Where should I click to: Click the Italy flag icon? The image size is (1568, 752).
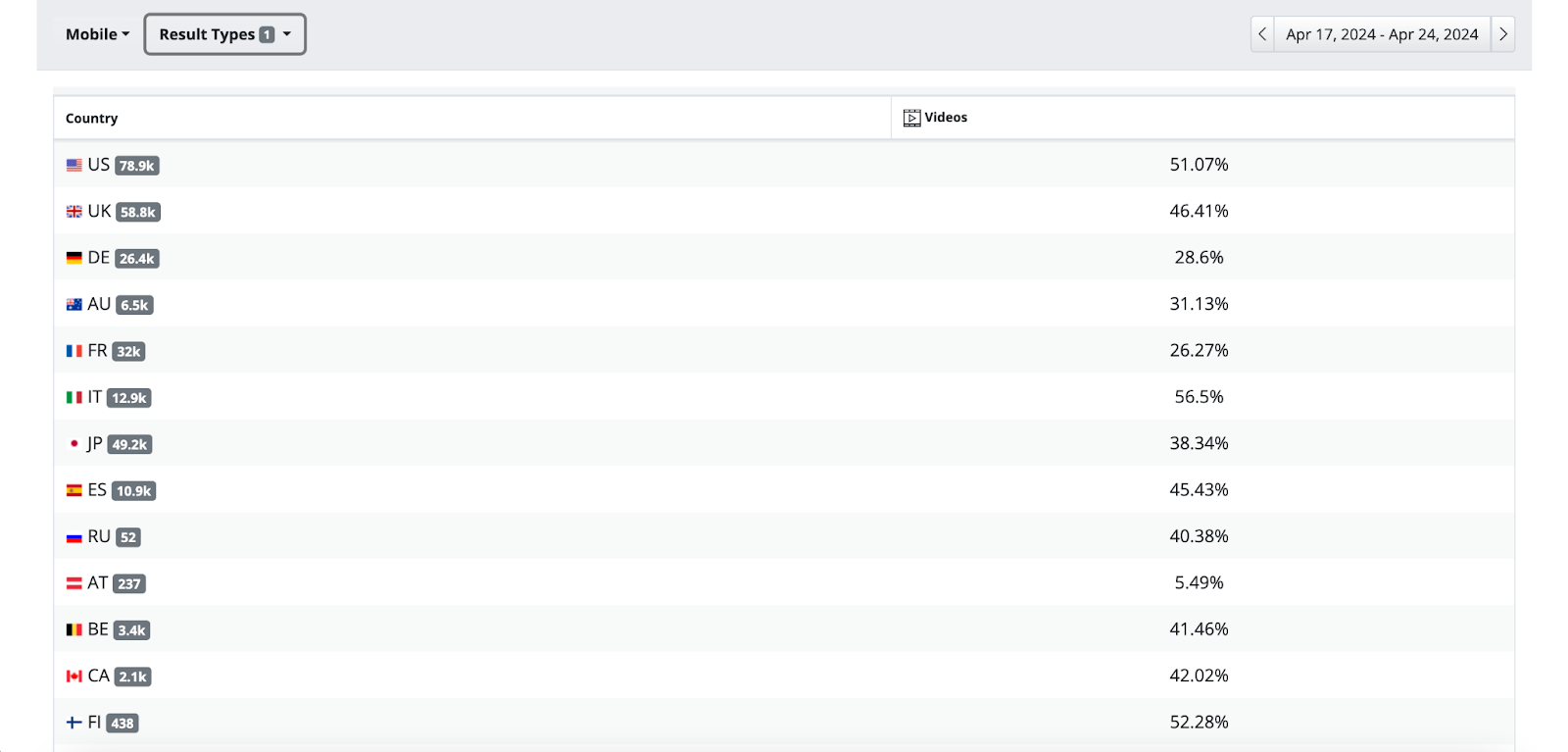tap(74, 398)
